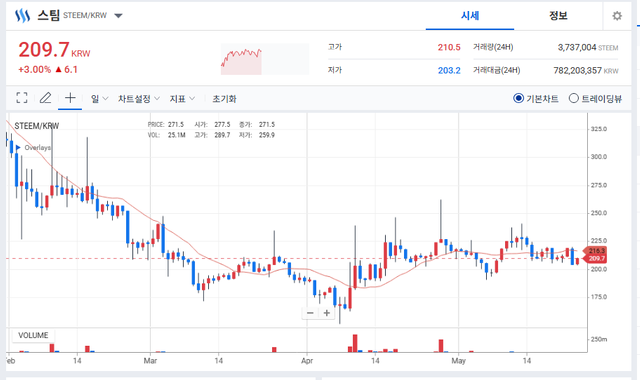The image size is (640, 380).
Task: Open the 지표 indicators dropdown
Action: 182,98
